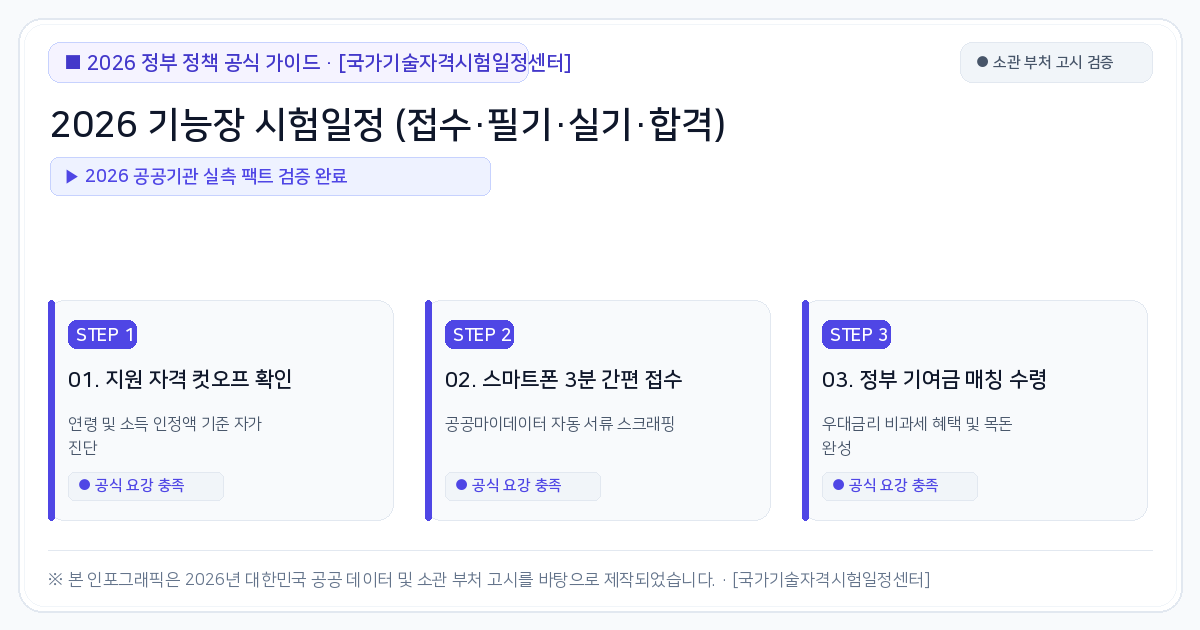Click the 공식 요강 충족 tag in STEP 3 card
Viewport: 1200px width, 630px height.
tap(900, 486)
